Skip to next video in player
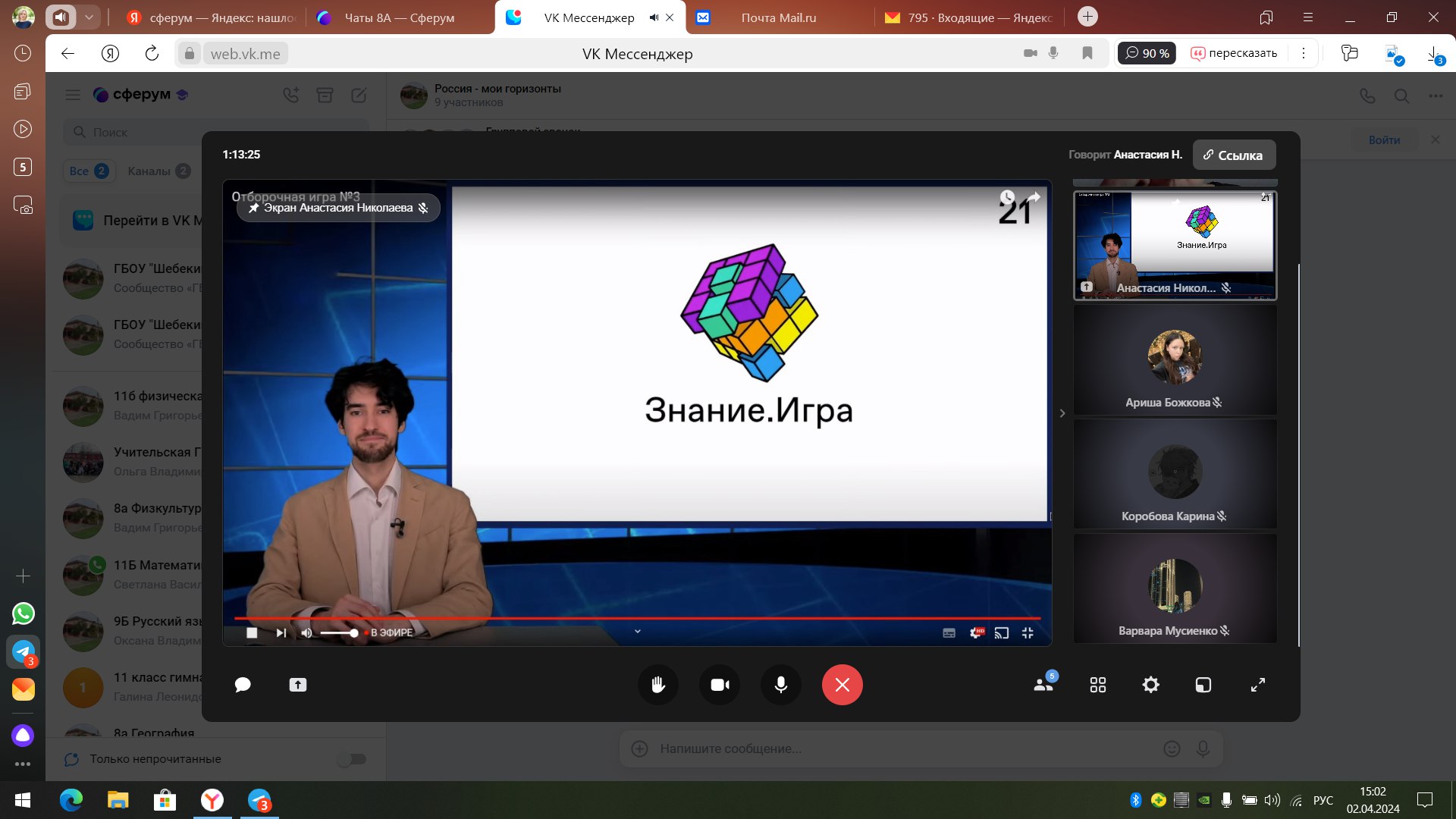The width and height of the screenshot is (1456, 819). (281, 632)
